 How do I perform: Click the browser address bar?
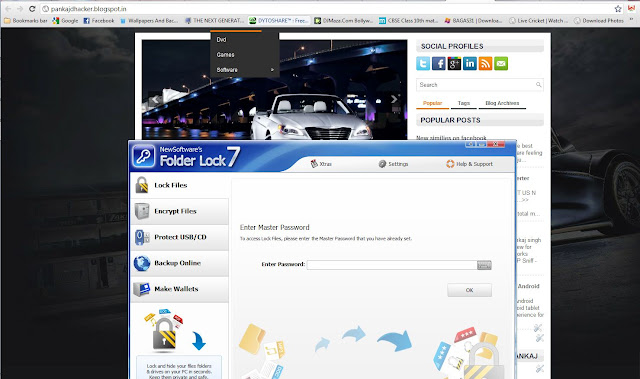327,9
